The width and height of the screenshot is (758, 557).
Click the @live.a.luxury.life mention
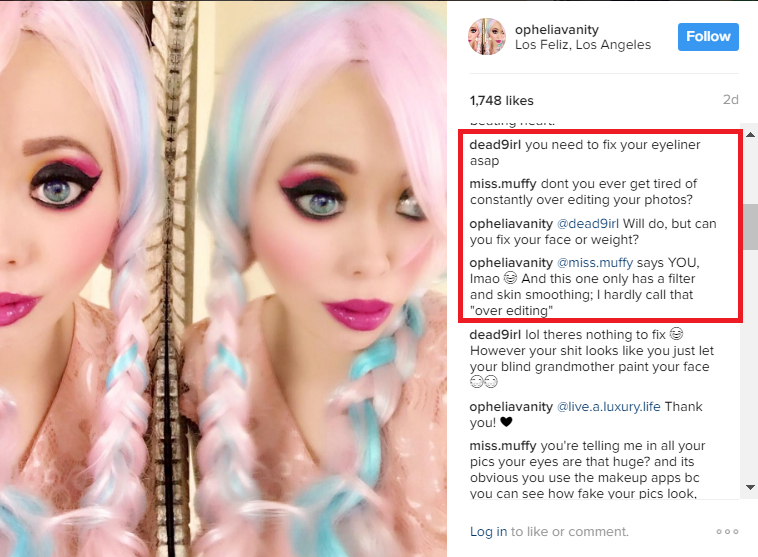click(x=609, y=407)
